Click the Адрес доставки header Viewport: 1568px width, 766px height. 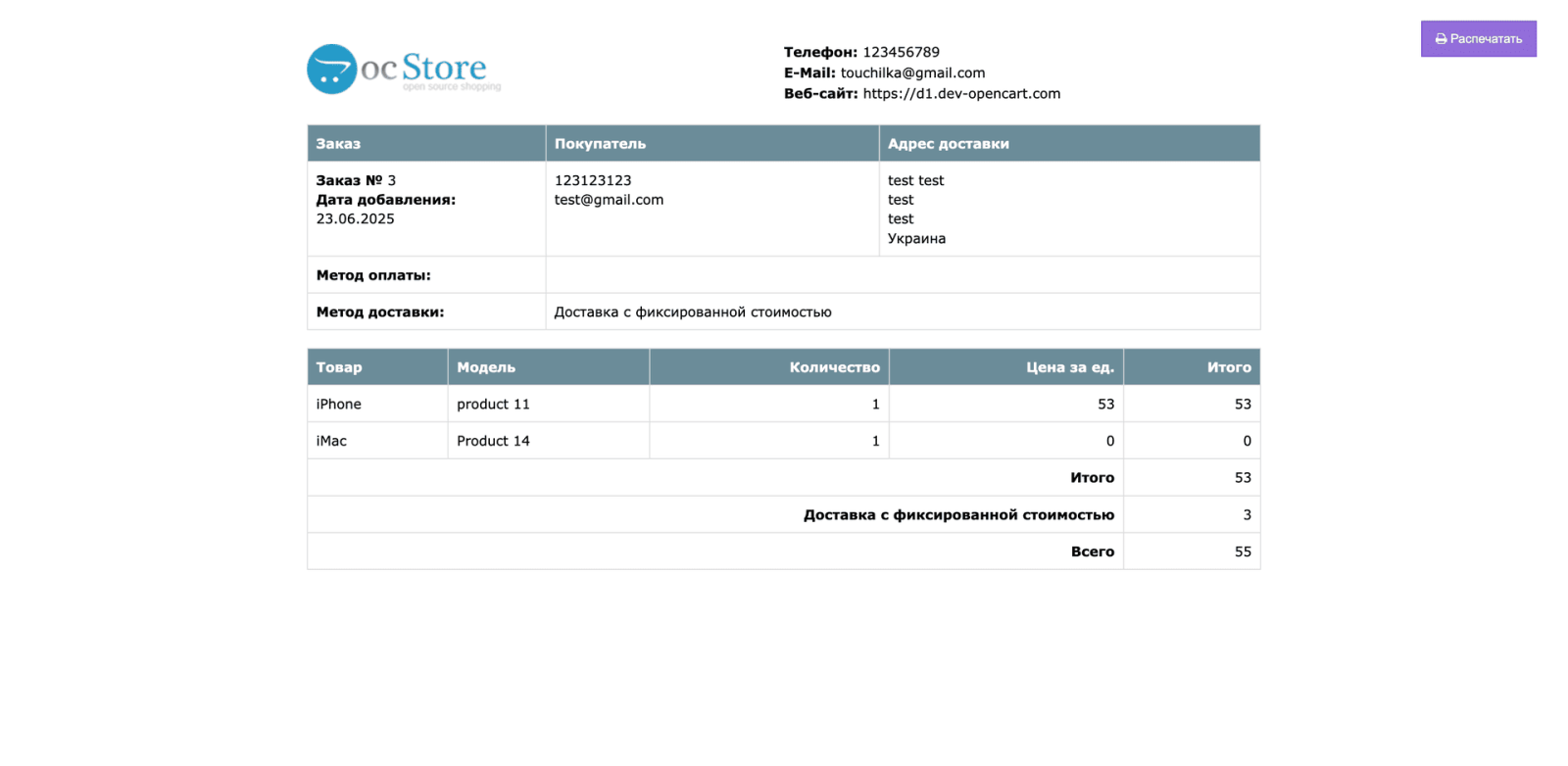(1069, 143)
